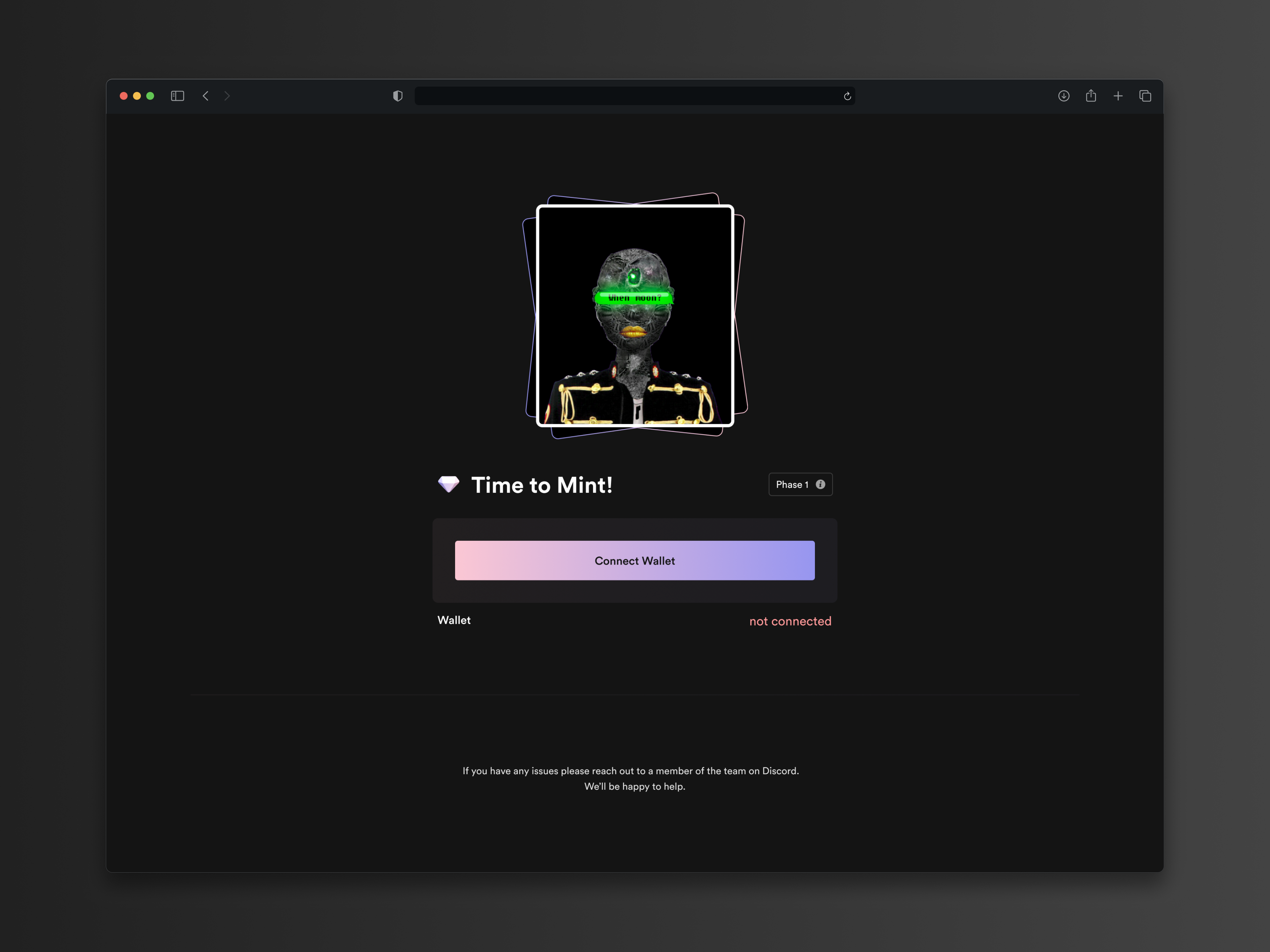The image size is (1270, 952).
Task: Reload the page with refresh icon
Action: coord(847,96)
